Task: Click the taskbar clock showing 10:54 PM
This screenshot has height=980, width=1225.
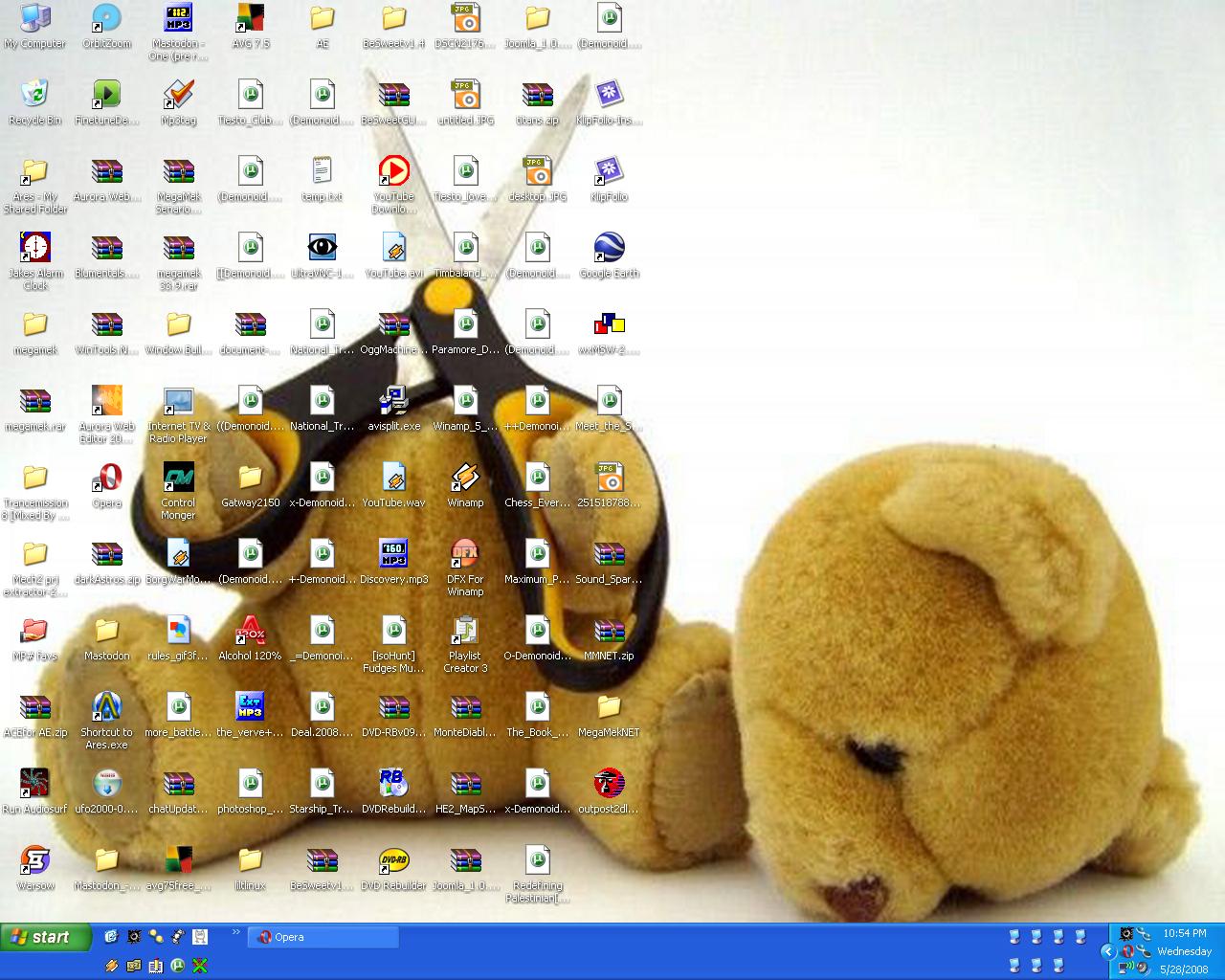Action: click(x=1184, y=933)
